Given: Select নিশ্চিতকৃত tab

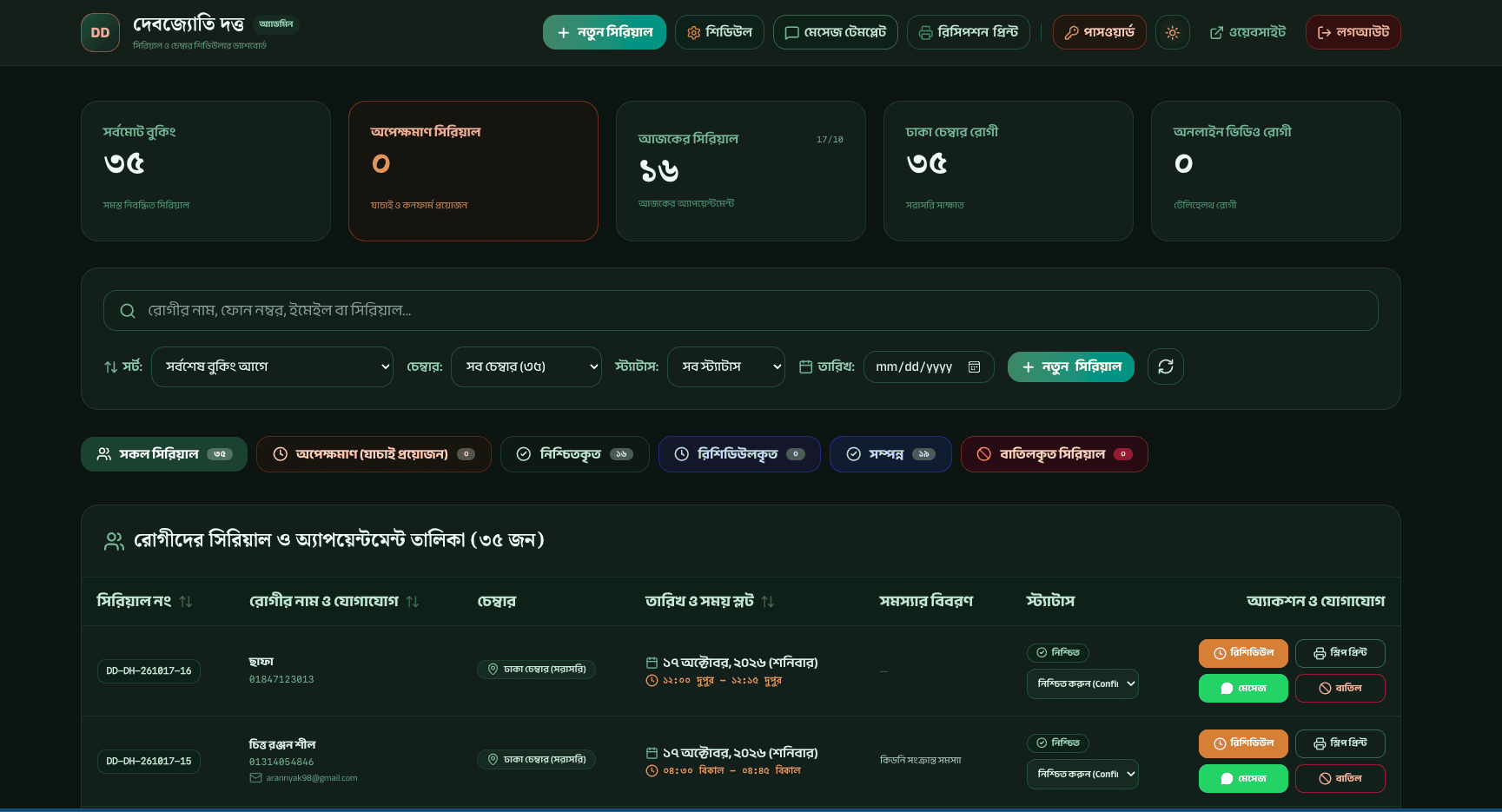Looking at the screenshot, I should (574, 454).
